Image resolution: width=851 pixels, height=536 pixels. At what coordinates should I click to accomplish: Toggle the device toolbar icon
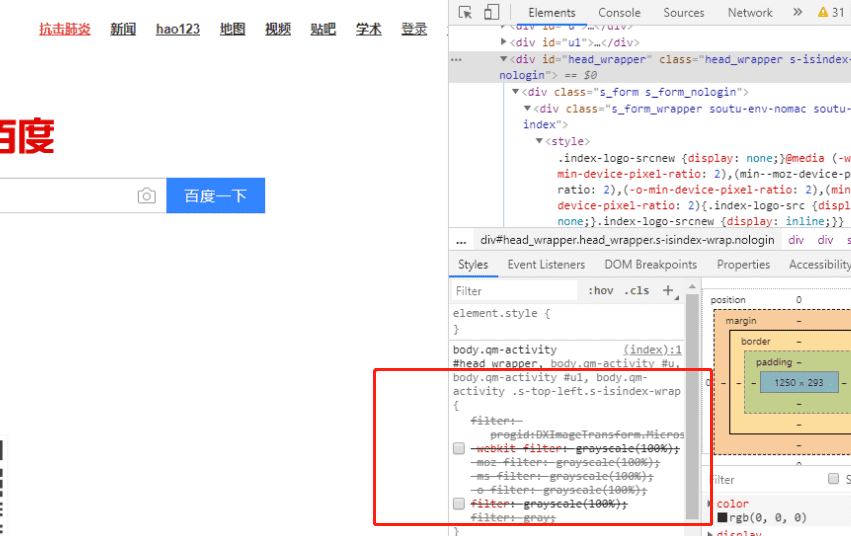click(x=491, y=12)
